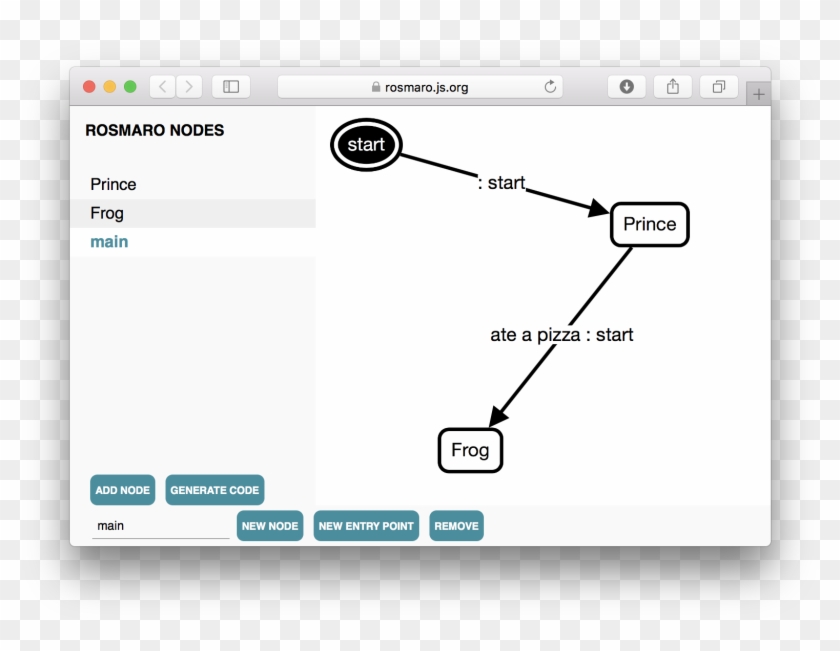
Task: Select the black start entry point node
Action: pyautogui.click(x=366, y=145)
